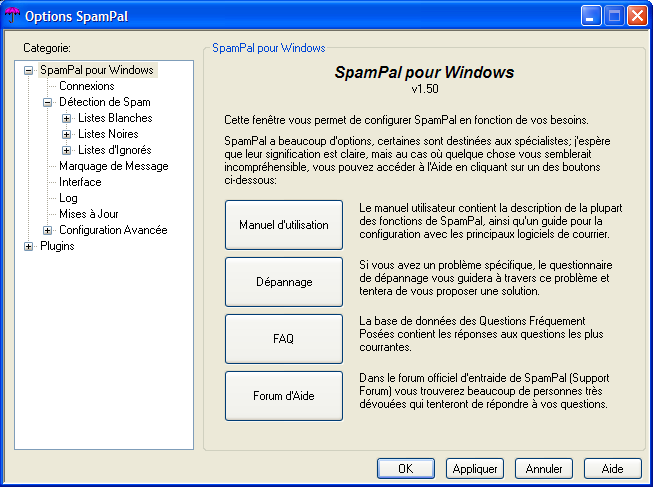Image resolution: width=653 pixels, height=487 pixels.
Task: Expand the Listes Blanches node
Action: pyautogui.click(x=67, y=118)
